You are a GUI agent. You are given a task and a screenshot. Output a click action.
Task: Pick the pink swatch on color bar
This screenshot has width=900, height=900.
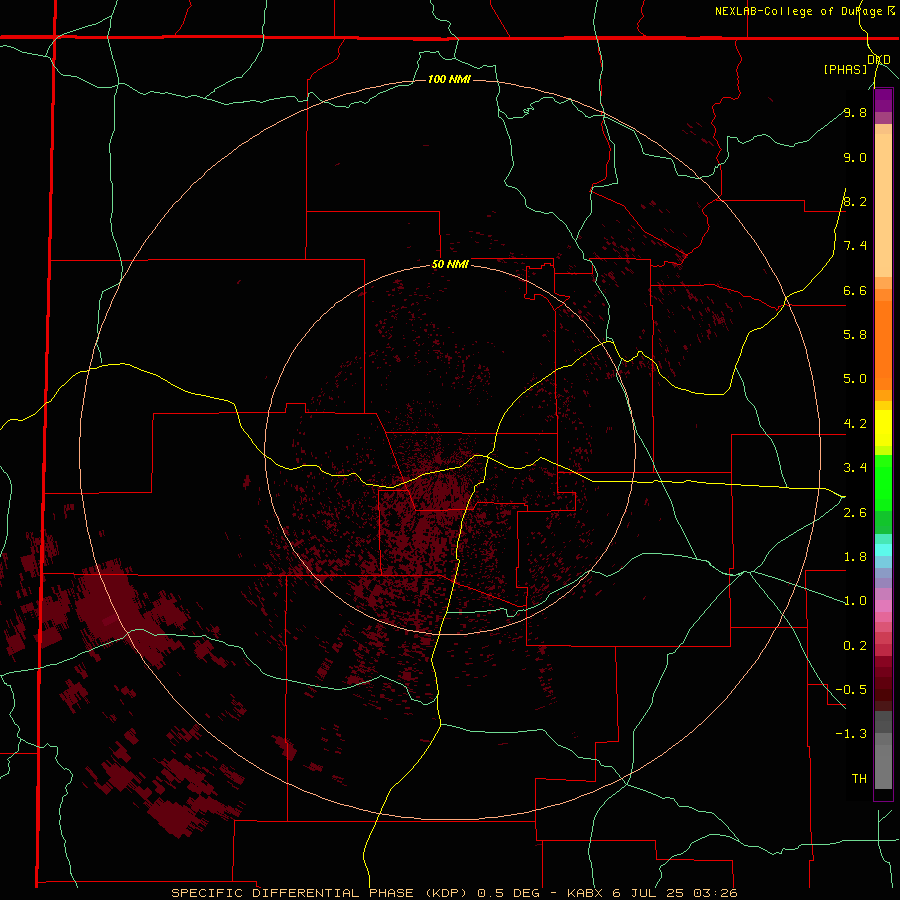883,606
